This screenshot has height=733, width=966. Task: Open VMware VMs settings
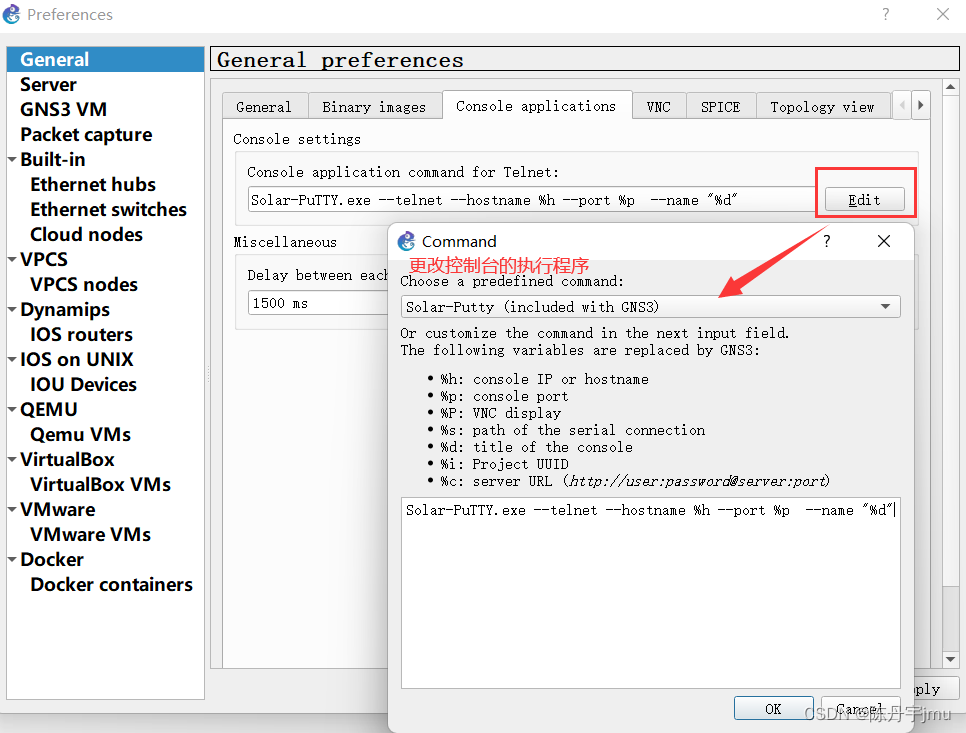[x=91, y=534]
